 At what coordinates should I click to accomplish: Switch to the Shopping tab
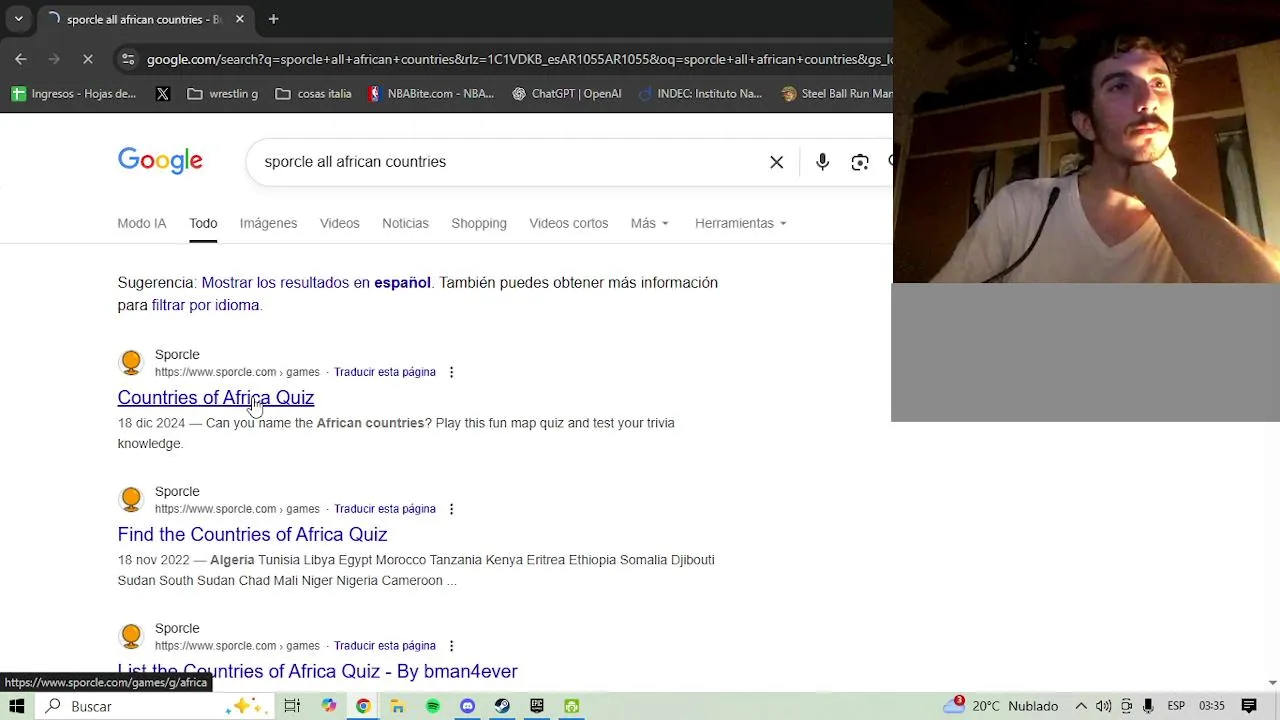point(479,223)
